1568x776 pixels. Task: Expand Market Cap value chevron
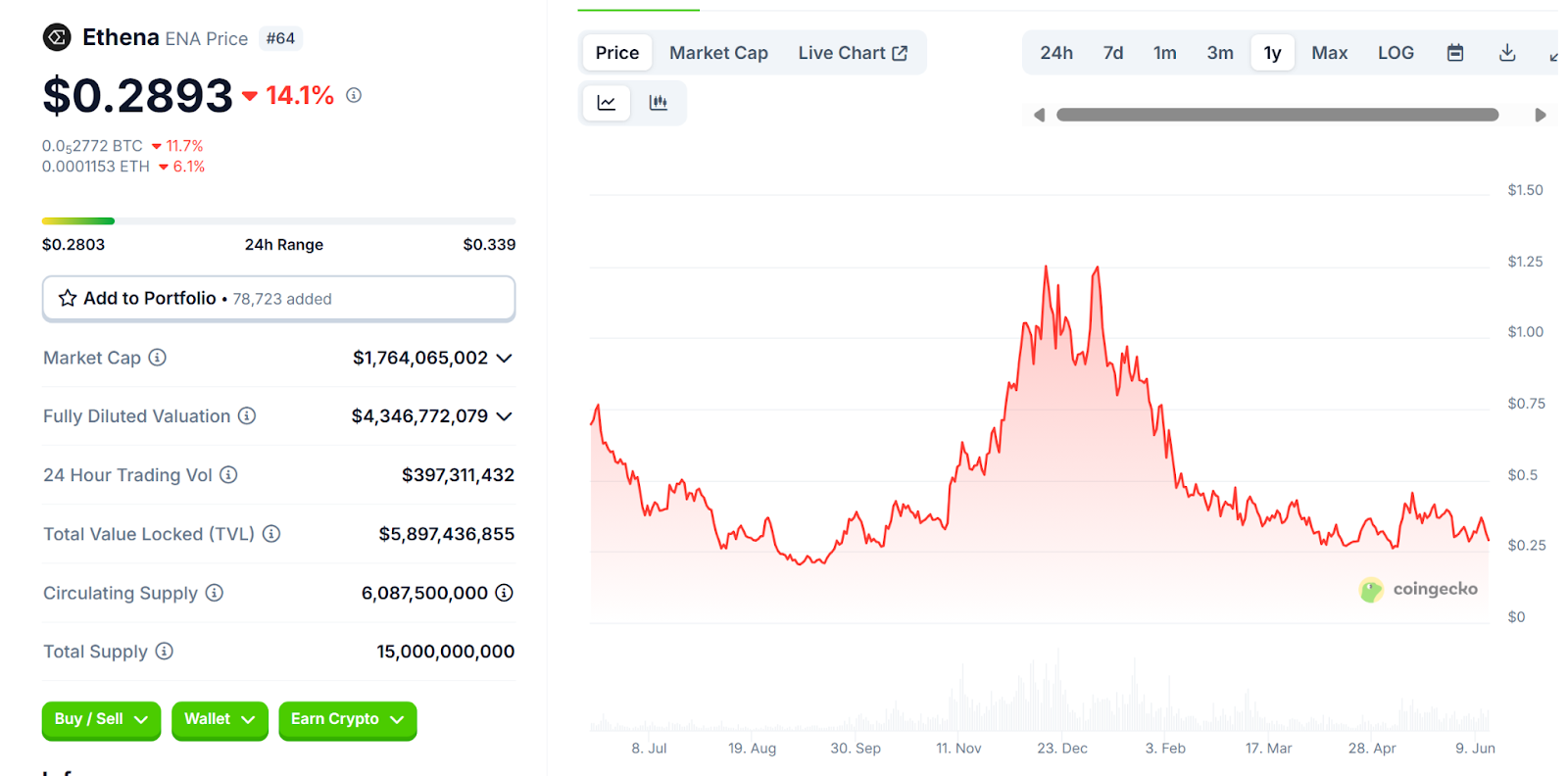click(504, 359)
